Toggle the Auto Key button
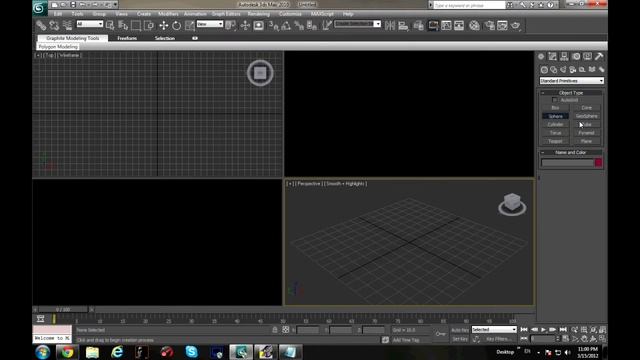Screen dimensions: 640x360 pos(460,330)
